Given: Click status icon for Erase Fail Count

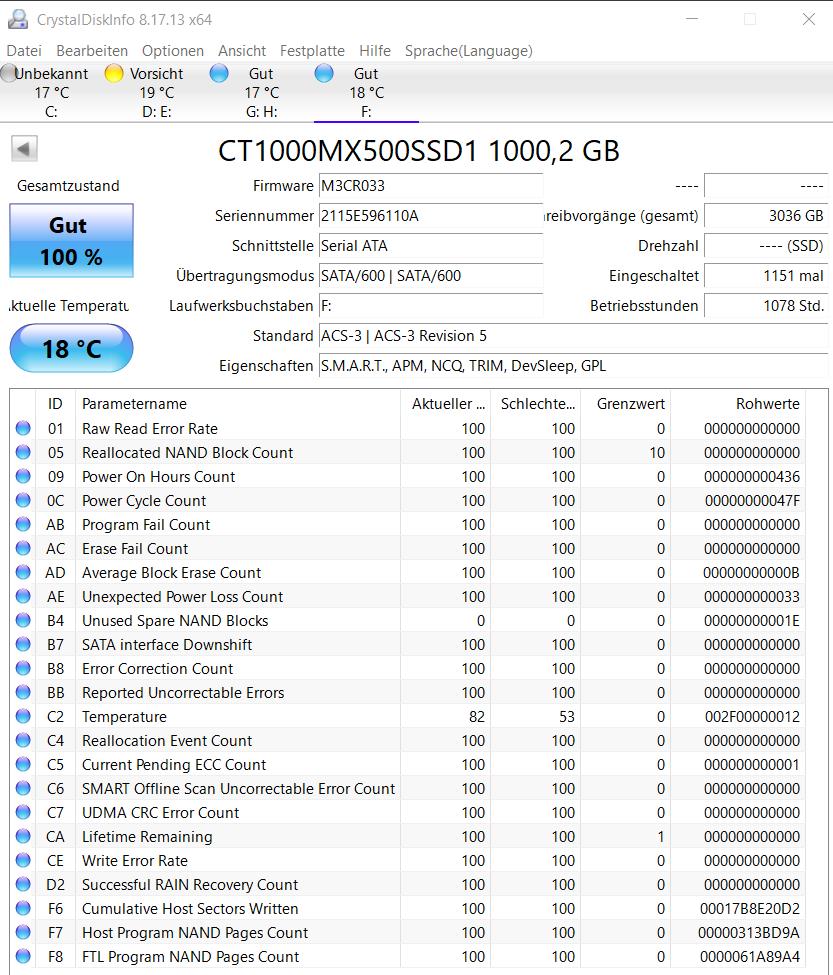Looking at the screenshot, I should (x=23, y=548).
